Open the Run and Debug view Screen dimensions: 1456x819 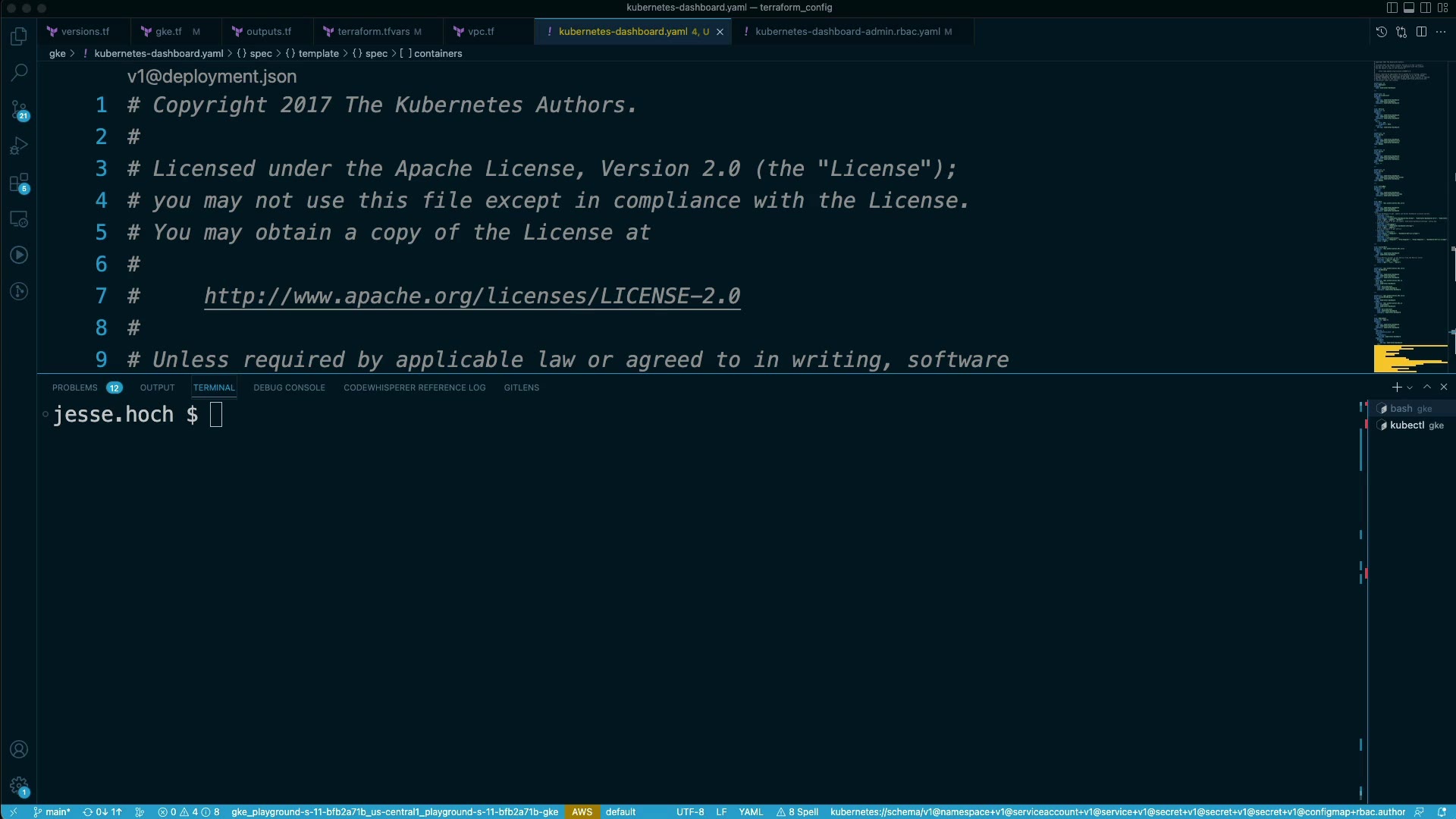click(19, 146)
